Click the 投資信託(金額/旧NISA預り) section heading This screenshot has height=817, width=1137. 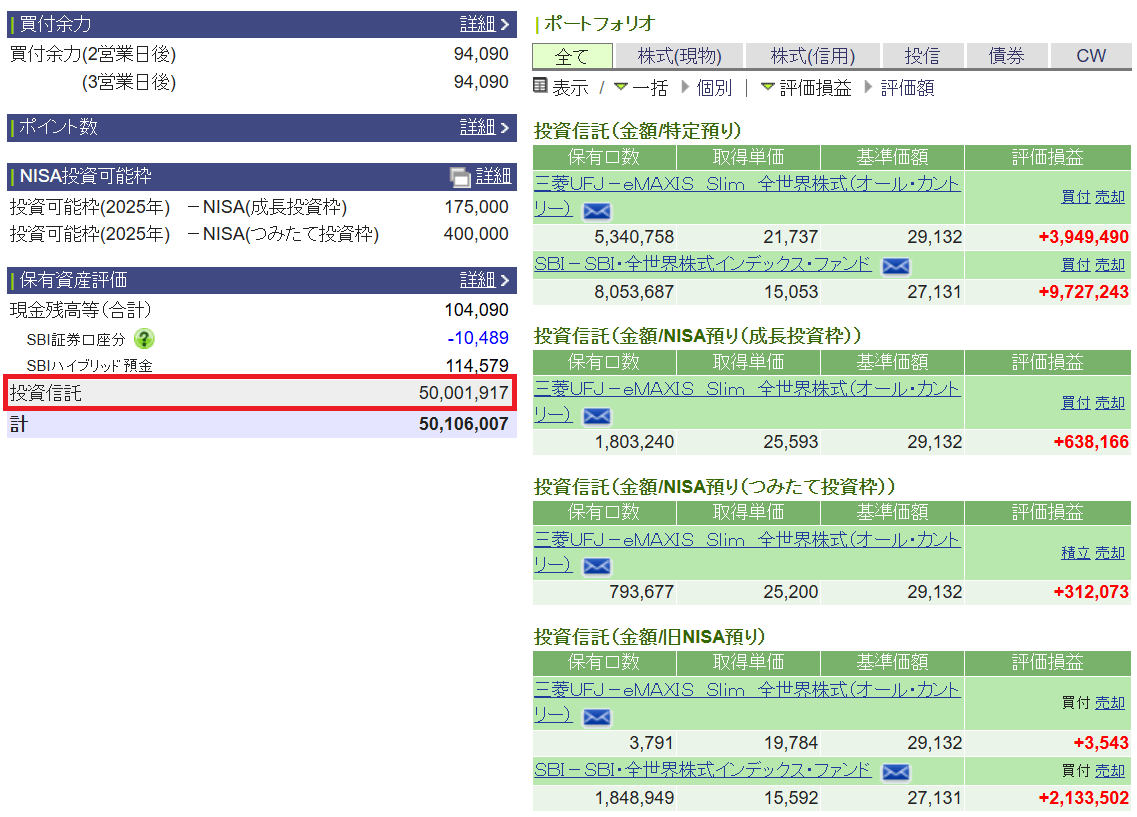click(x=650, y=637)
